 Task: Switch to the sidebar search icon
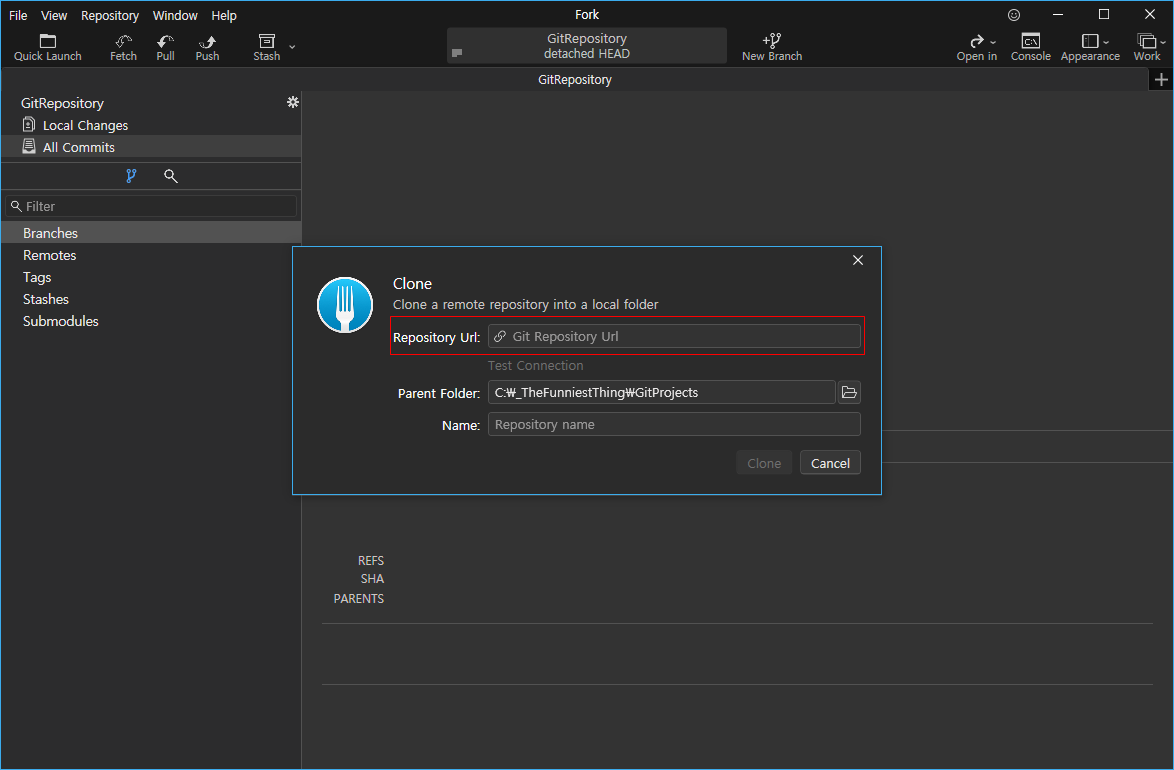[171, 176]
